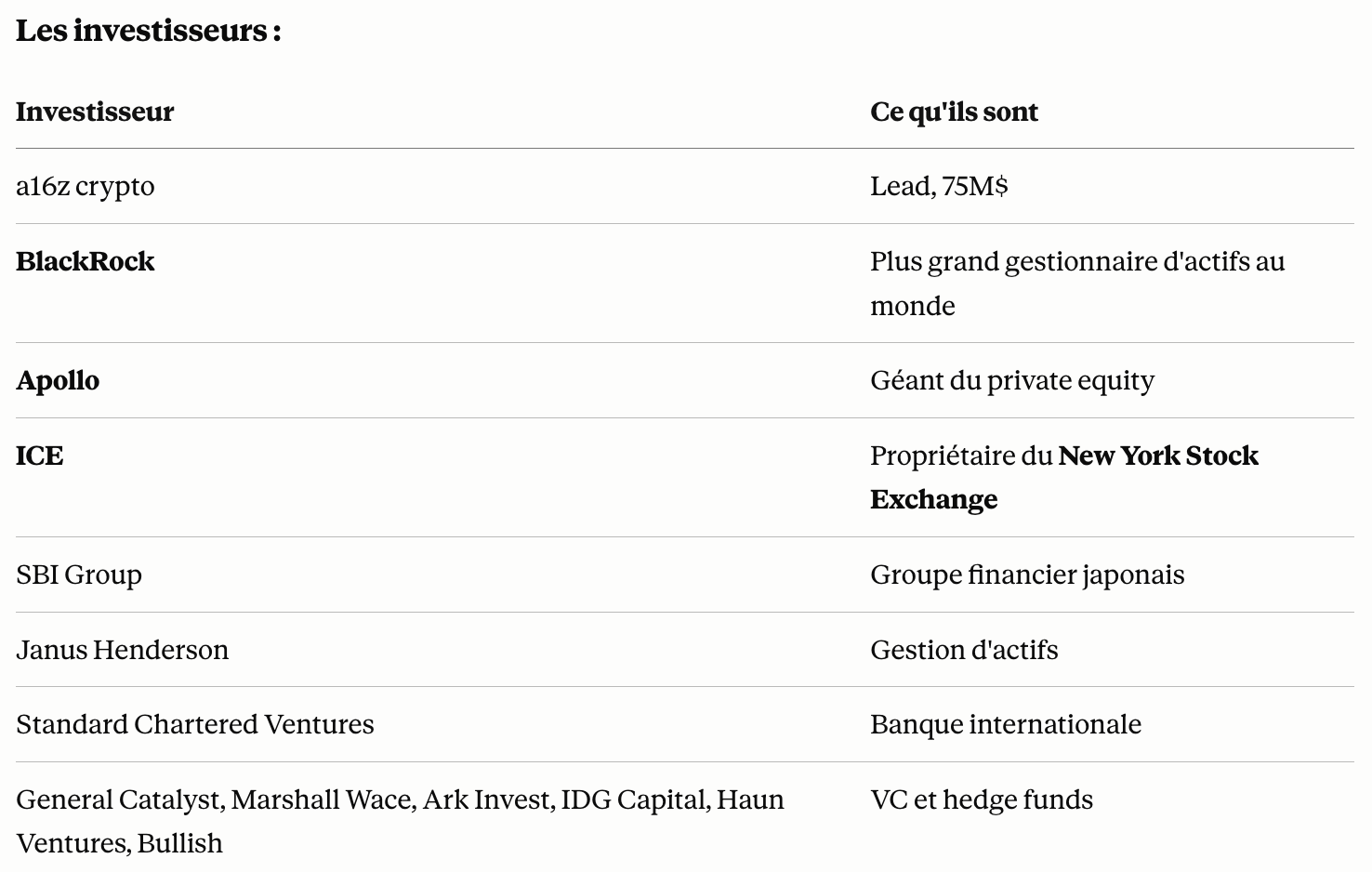The height and width of the screenshot is (872, 1372).
Task: Select the 'Groupe financier japonais' description
Action: 1027,575
